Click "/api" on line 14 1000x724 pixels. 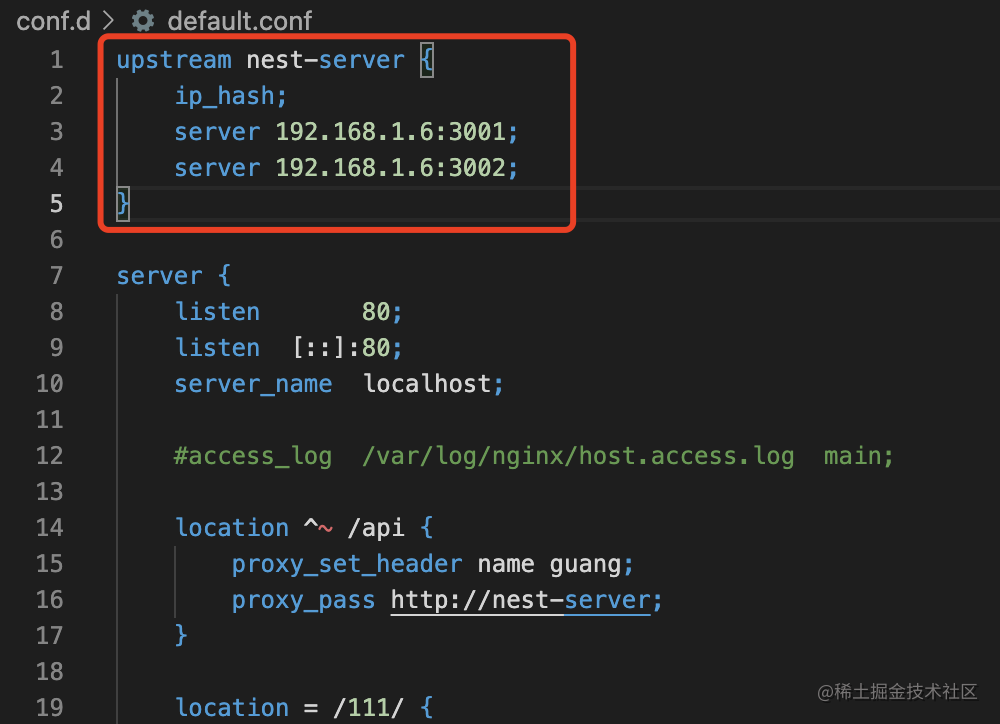click(376, 529)
